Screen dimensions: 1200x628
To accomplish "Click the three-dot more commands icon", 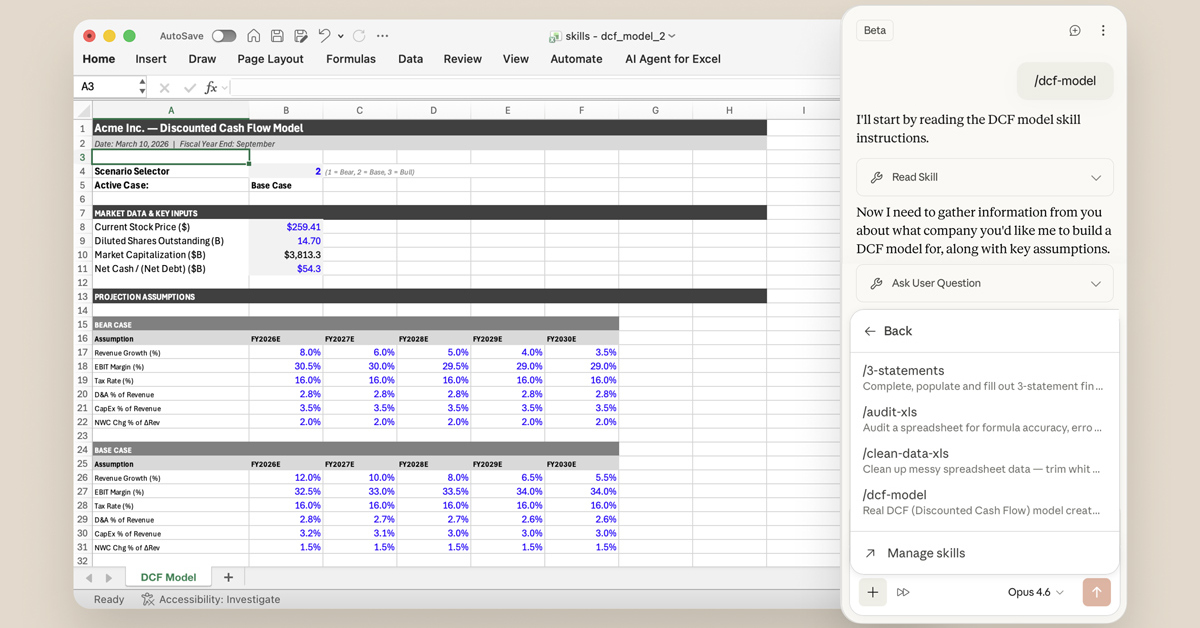I will click(382, 36).
